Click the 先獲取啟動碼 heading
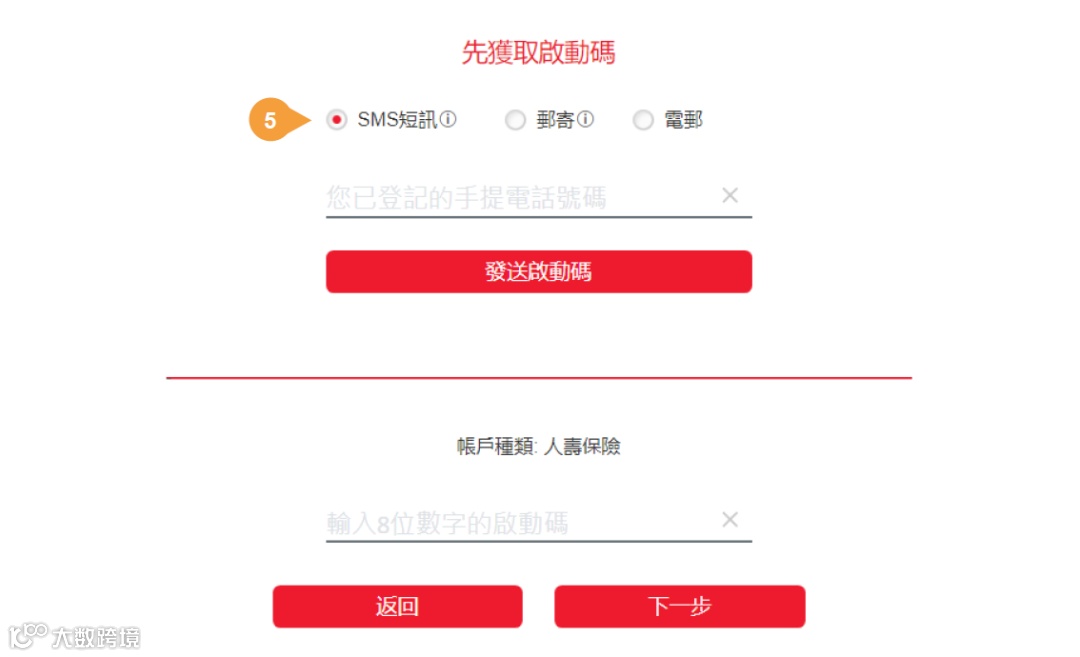The height and width of the screenshot is (657, 1080). (539, 52)
